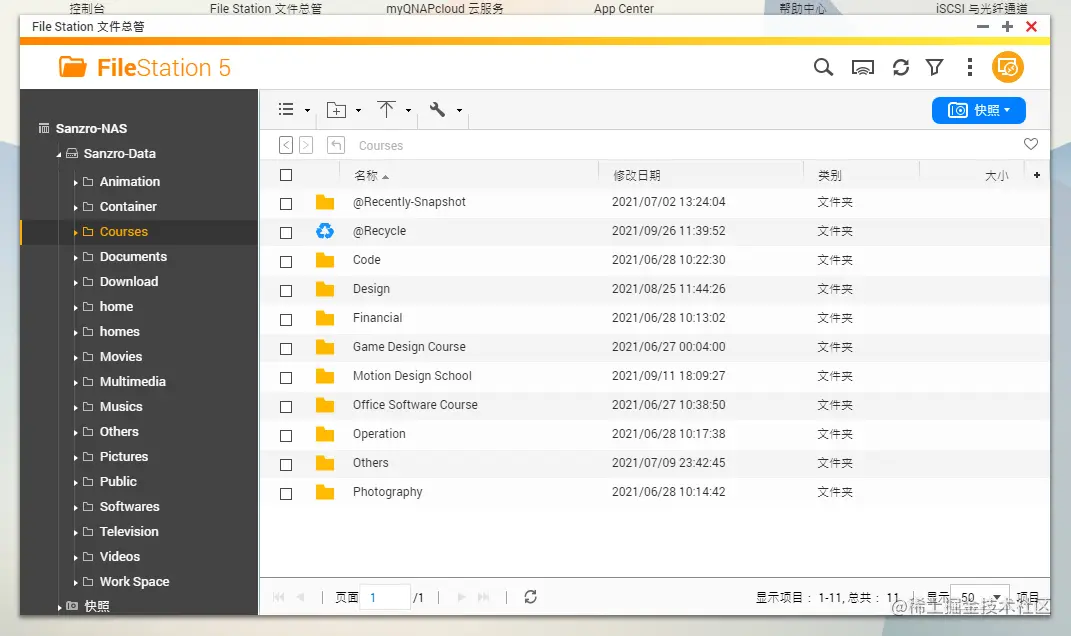Check the Financial row checkbox
This screenshot has height=636, width=1071.
pyautogui.click(x=286, y=320)
